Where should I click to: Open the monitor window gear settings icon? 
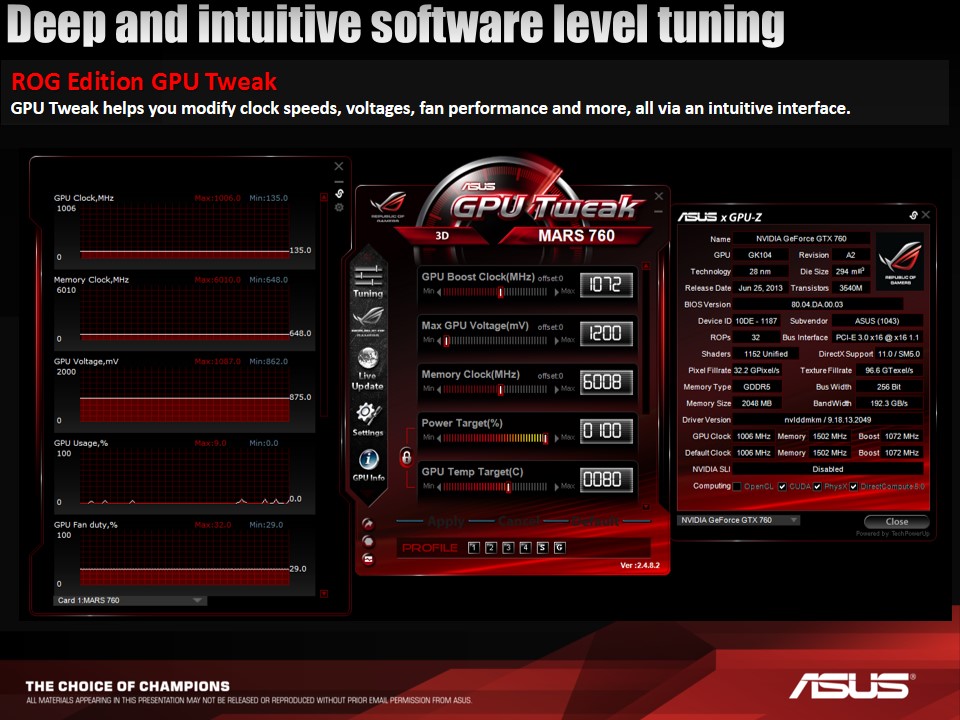coord(339,208)
